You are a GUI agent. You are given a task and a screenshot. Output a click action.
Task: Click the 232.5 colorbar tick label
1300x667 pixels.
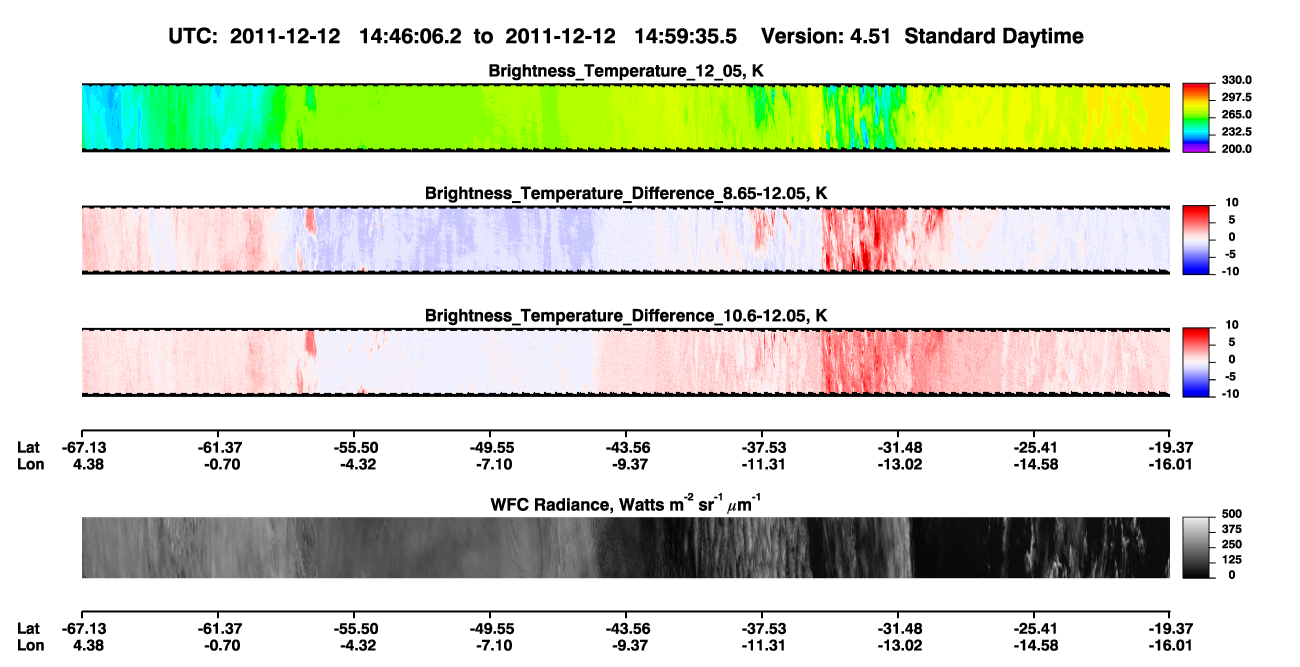pyautogui.click(x=1238, y=131)
